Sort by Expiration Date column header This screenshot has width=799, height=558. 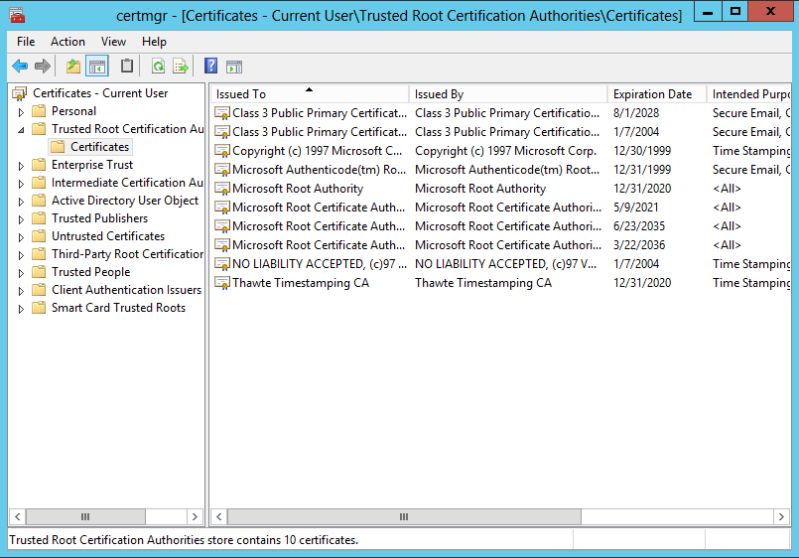point(657,94)
